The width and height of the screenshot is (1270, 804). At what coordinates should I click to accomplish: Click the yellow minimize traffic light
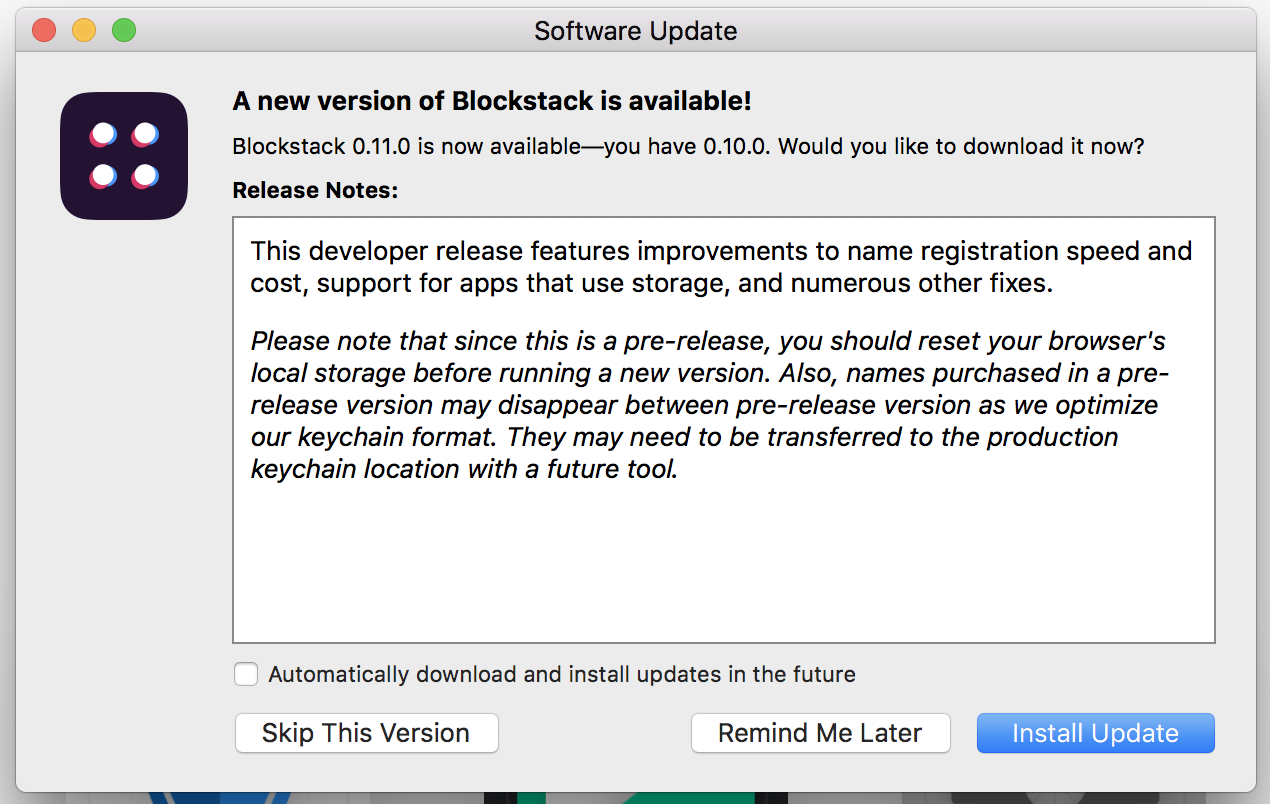(x=84, y=30)
